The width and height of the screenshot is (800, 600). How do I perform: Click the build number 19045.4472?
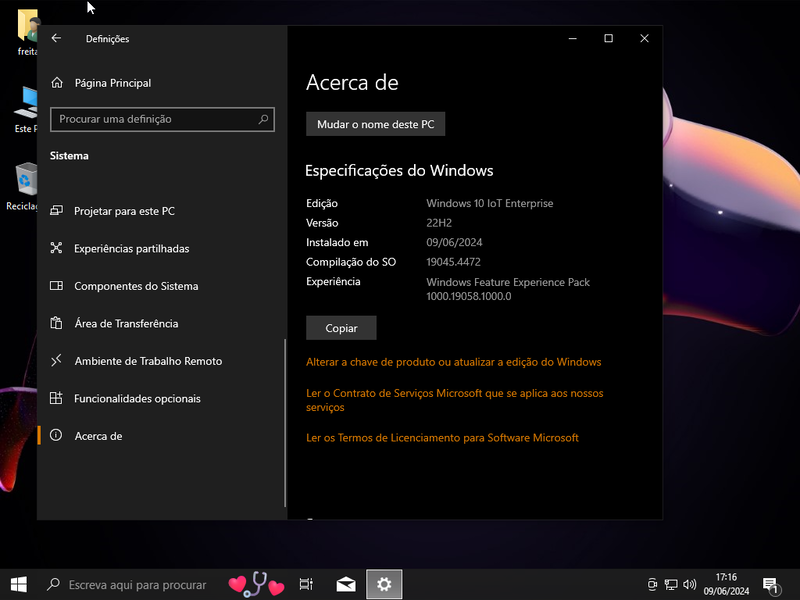point(454,262)
